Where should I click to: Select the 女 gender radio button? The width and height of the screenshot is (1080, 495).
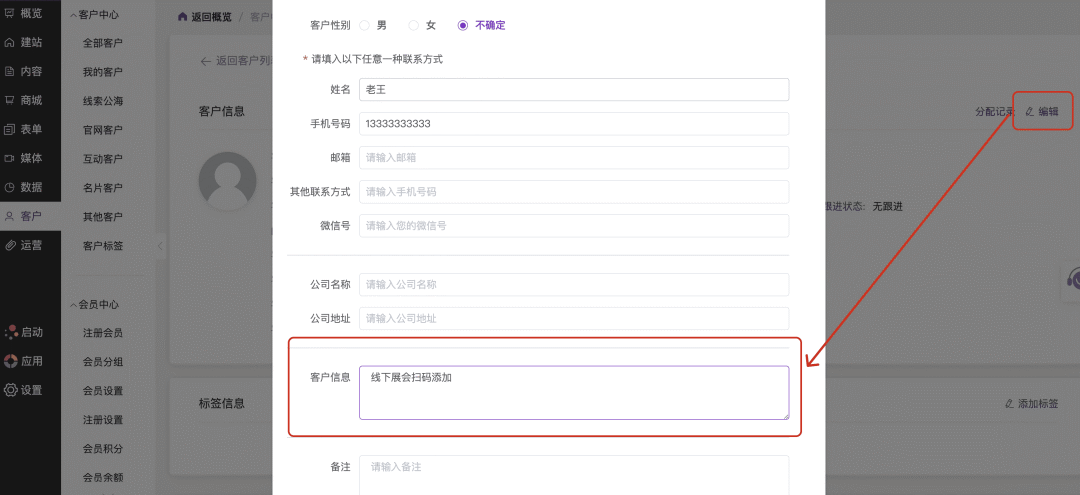click(413, 24)
